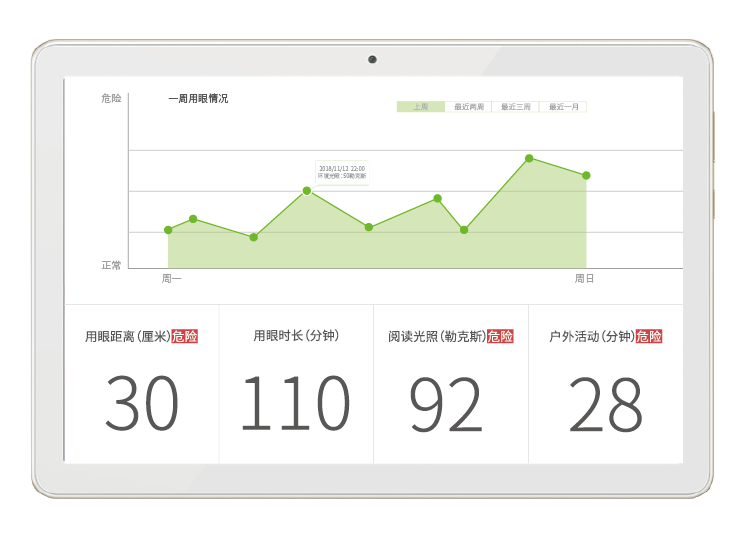Image resolution: width=741 pixels, height=539 pixels.
Task: Select the 上周 time range tab
Action: click(x=421, y=107)
